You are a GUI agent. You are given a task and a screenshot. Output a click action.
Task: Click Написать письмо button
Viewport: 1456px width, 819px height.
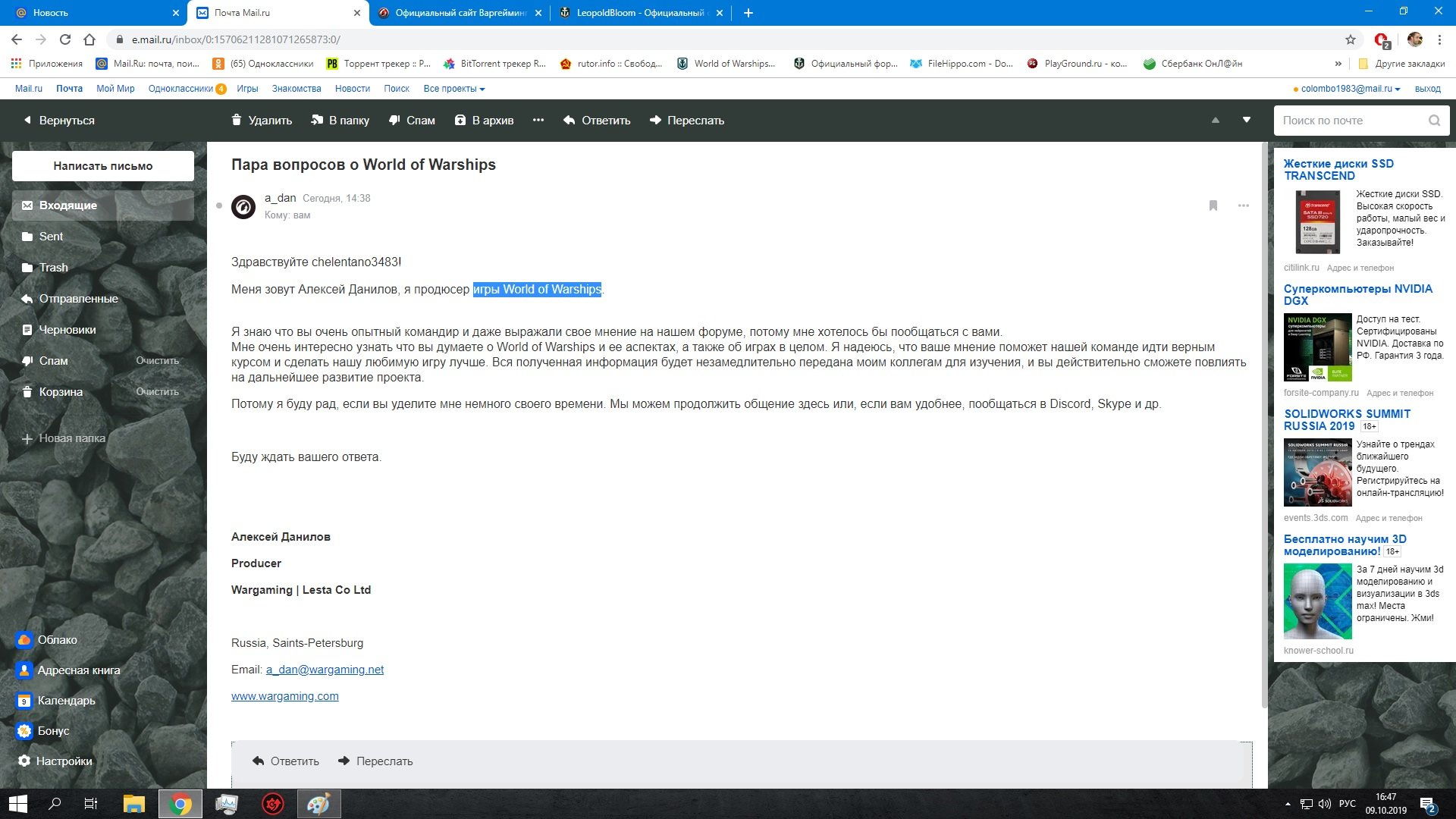(x=103, y=165)
